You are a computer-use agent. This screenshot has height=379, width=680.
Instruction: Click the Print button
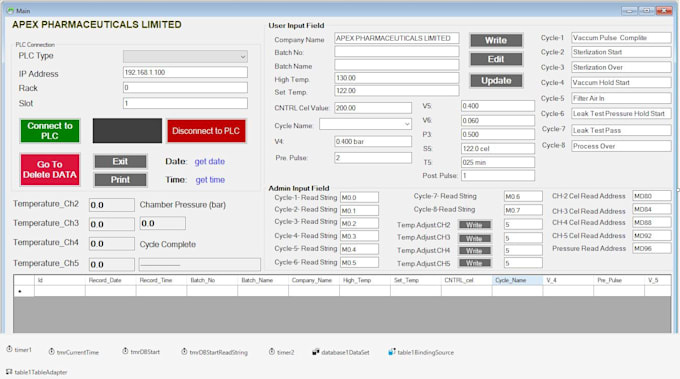tap(120, 180)
